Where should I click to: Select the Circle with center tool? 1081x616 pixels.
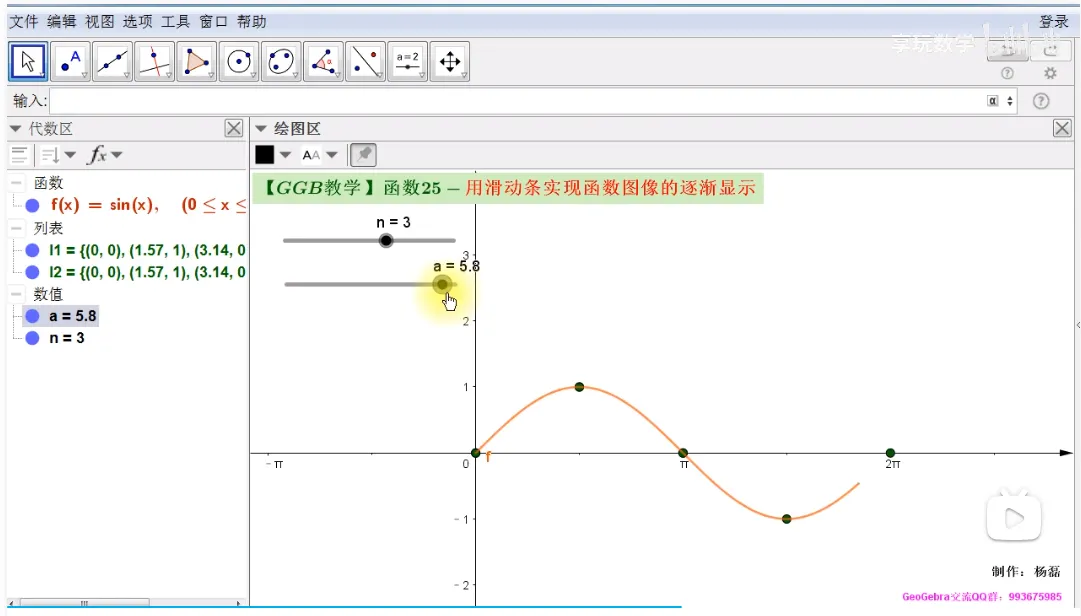click(239, 62)
